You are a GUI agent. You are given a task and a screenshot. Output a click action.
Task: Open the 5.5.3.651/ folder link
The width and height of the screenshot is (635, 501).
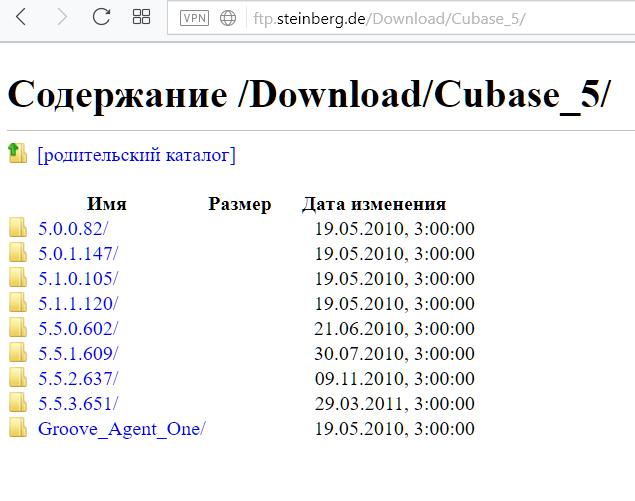pyautogui.click(x=78, y=404)
